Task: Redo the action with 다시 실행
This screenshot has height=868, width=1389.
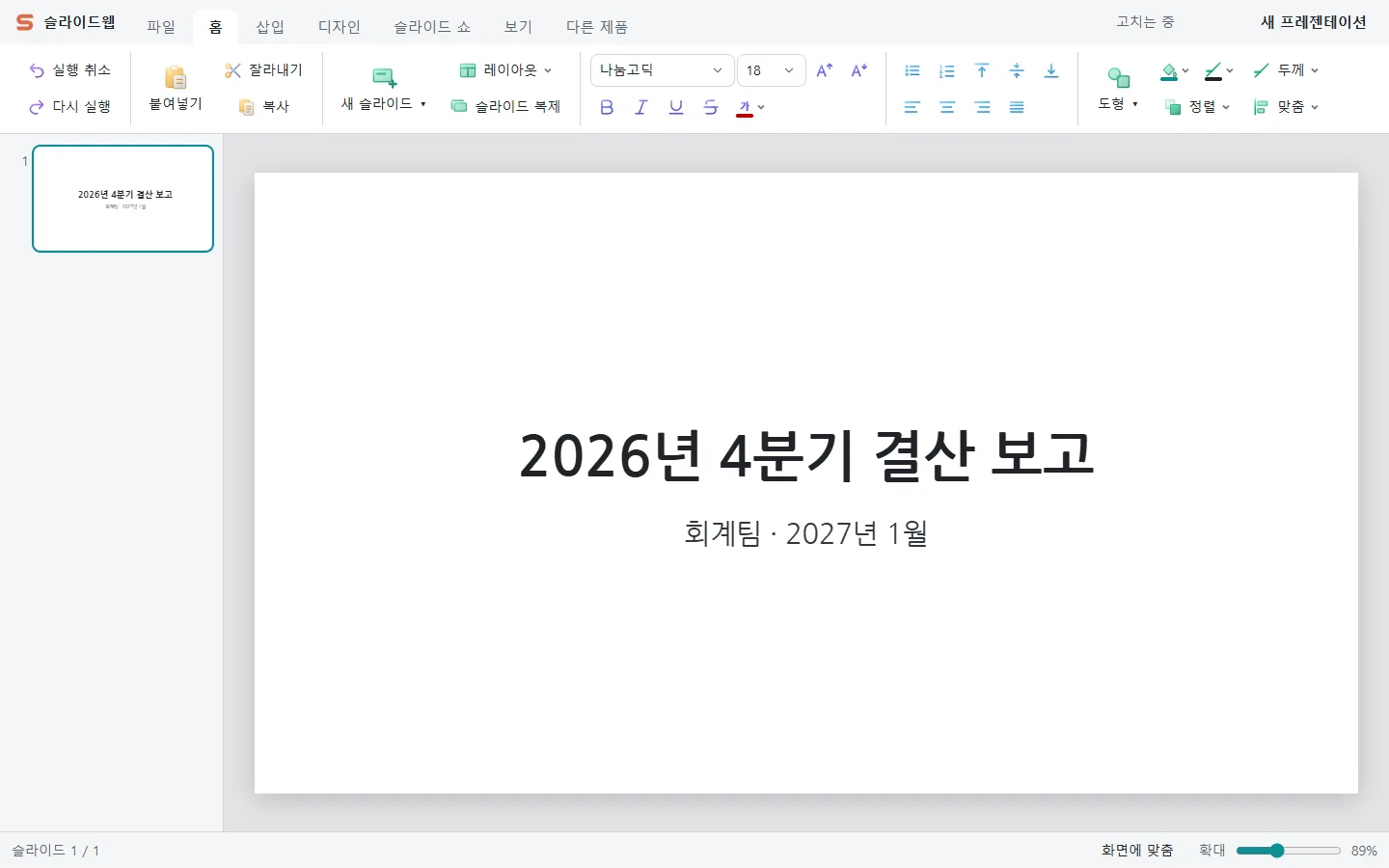Action: (70, 107)
